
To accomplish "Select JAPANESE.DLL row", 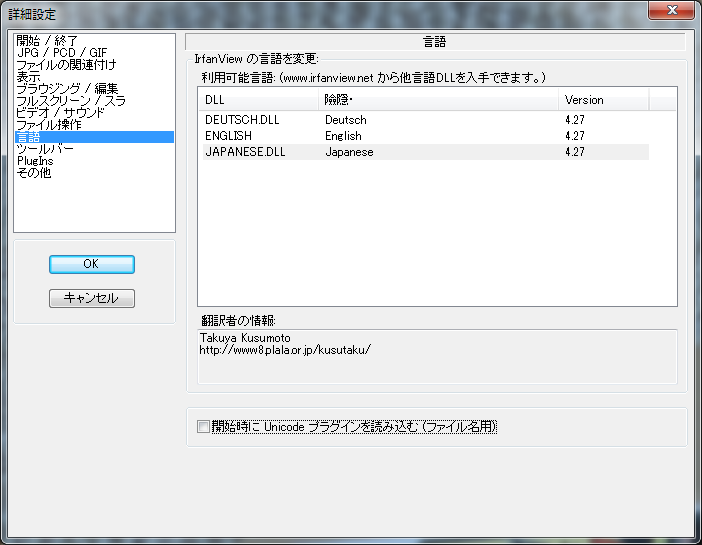I will (426, 152).
